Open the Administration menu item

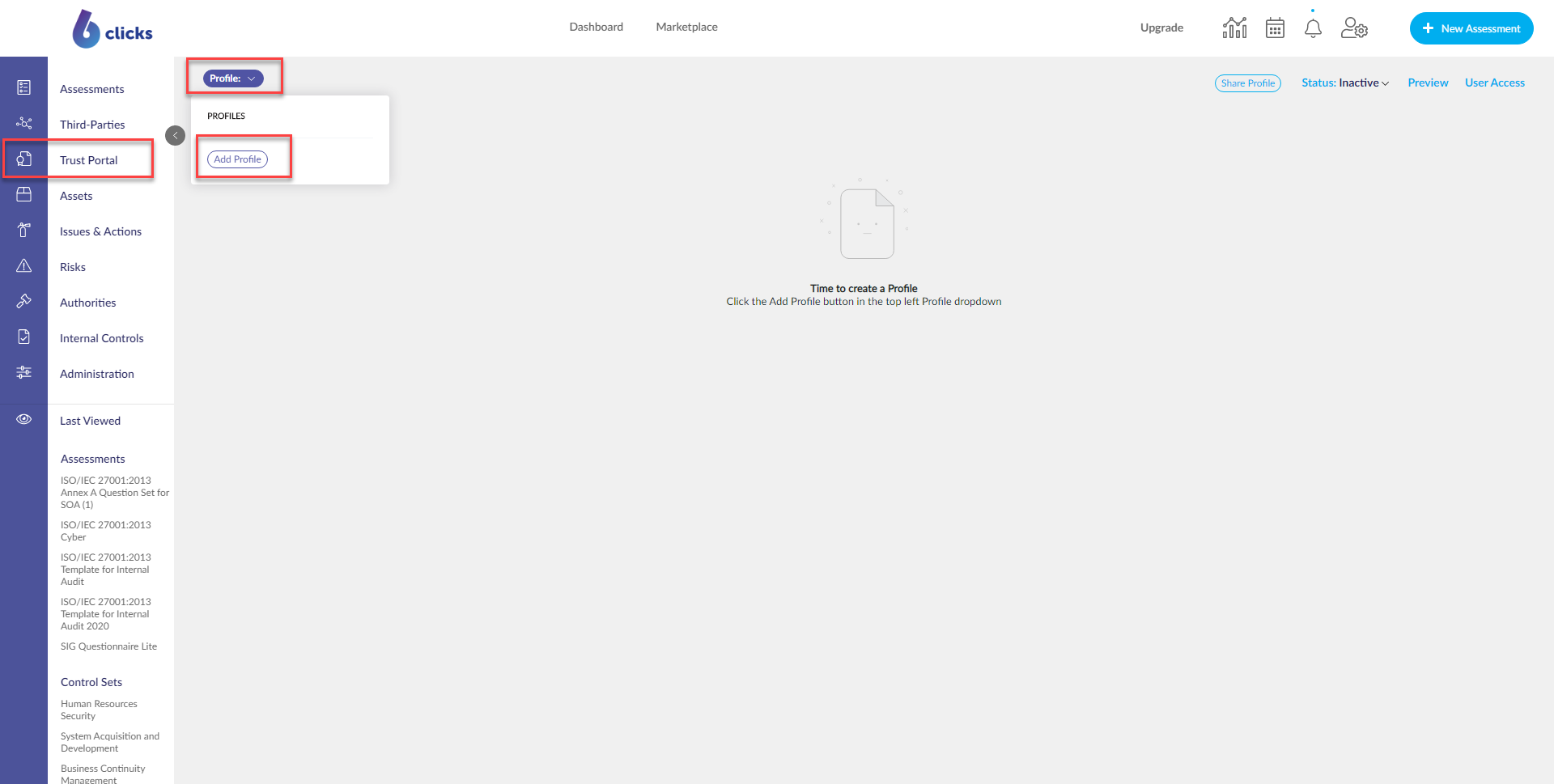(97, 374)
